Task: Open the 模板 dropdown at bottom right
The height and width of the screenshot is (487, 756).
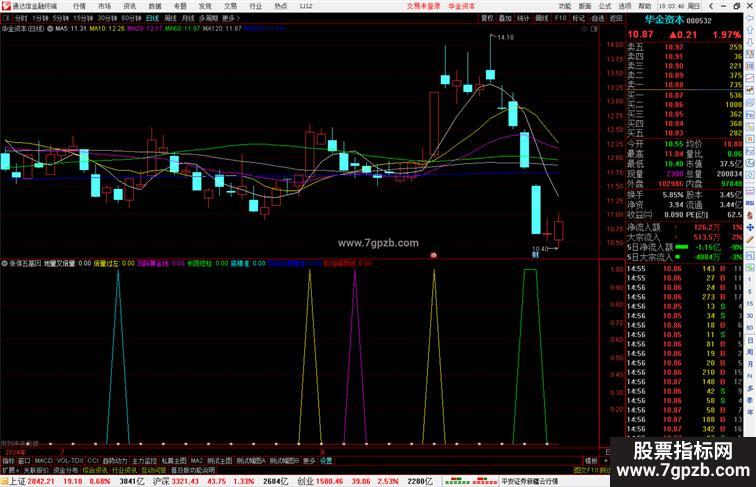Action: click(591, 461)
